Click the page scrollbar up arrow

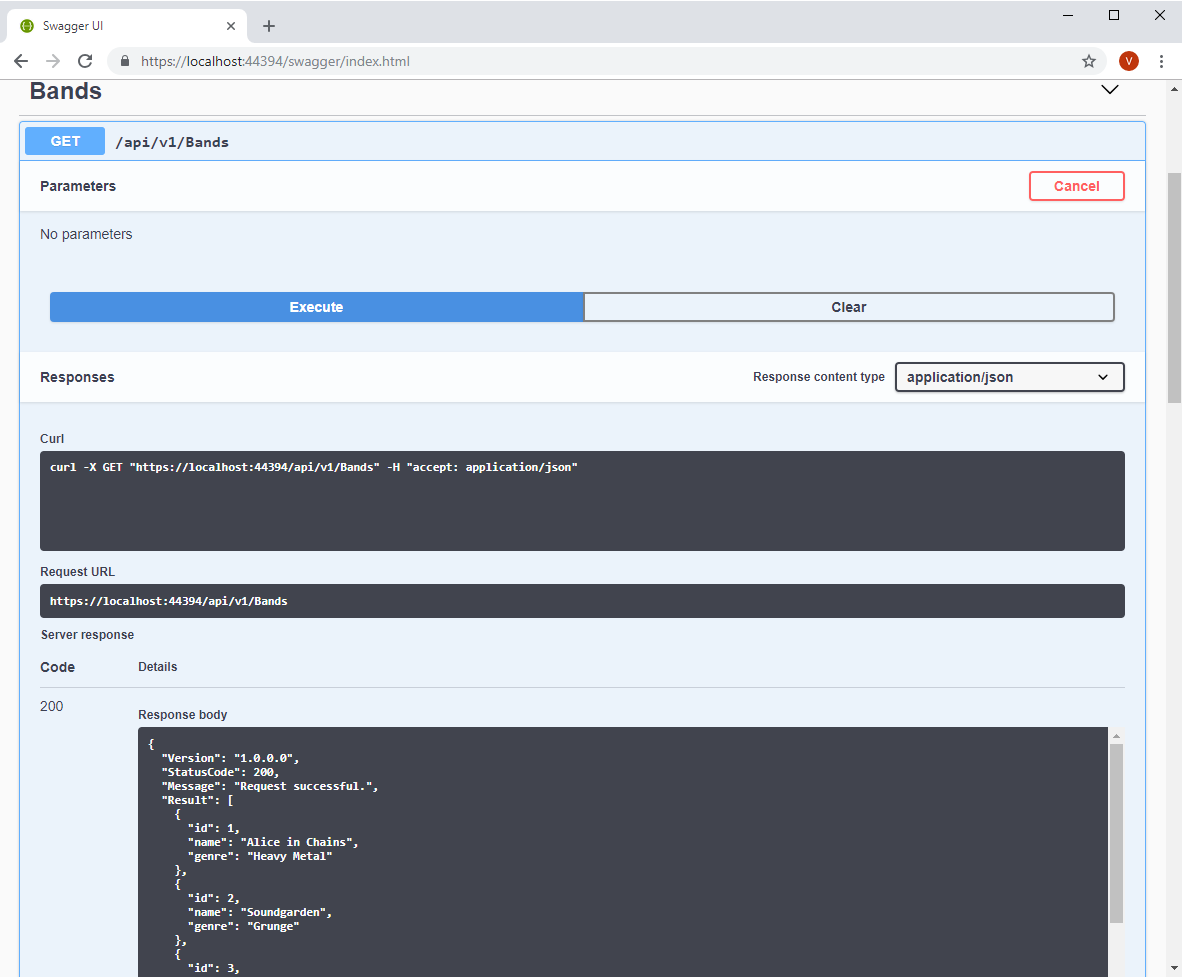pos(1174,89)
